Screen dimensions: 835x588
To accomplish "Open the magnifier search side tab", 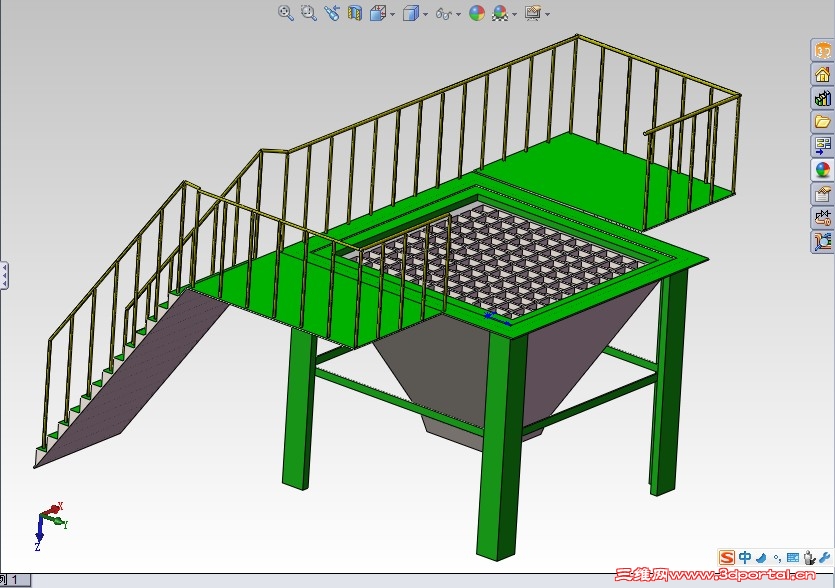I will [823, 241].
